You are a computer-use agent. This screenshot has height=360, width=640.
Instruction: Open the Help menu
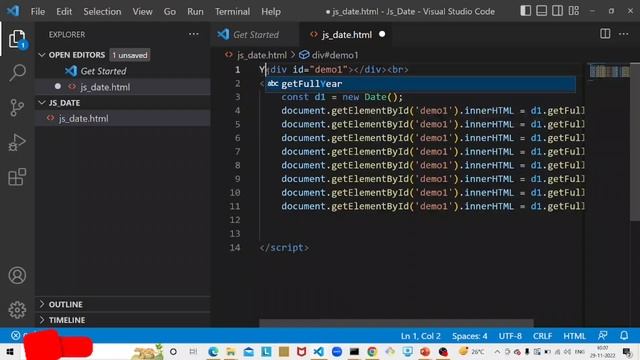[x=271, y=11]
